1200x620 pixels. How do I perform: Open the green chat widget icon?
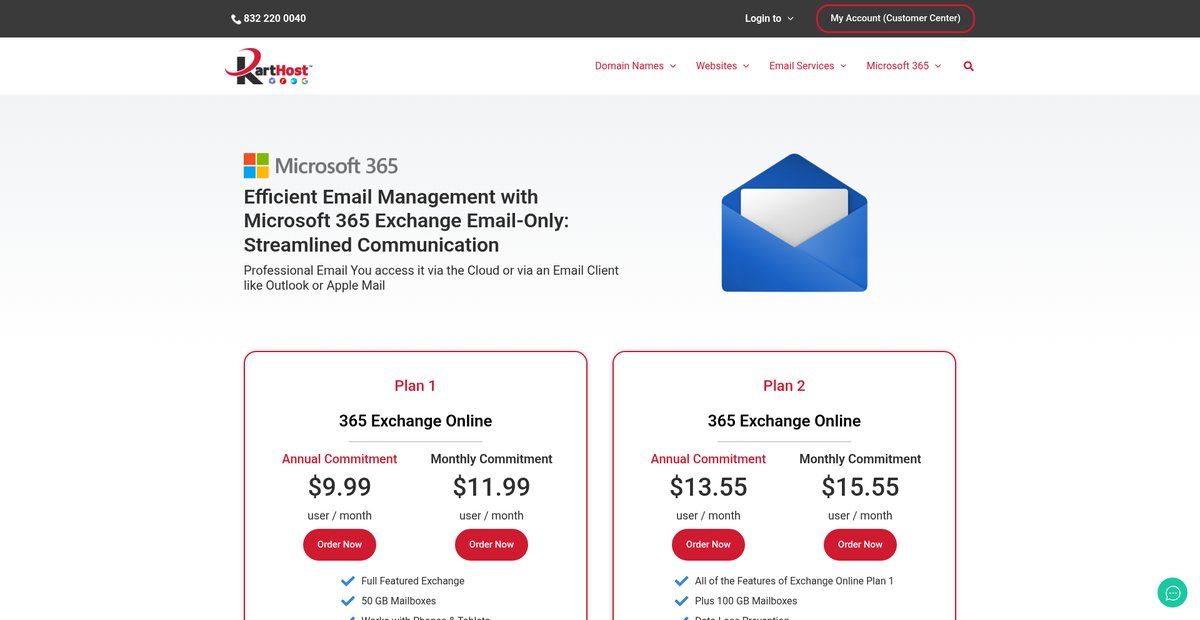coord(1172,592)
